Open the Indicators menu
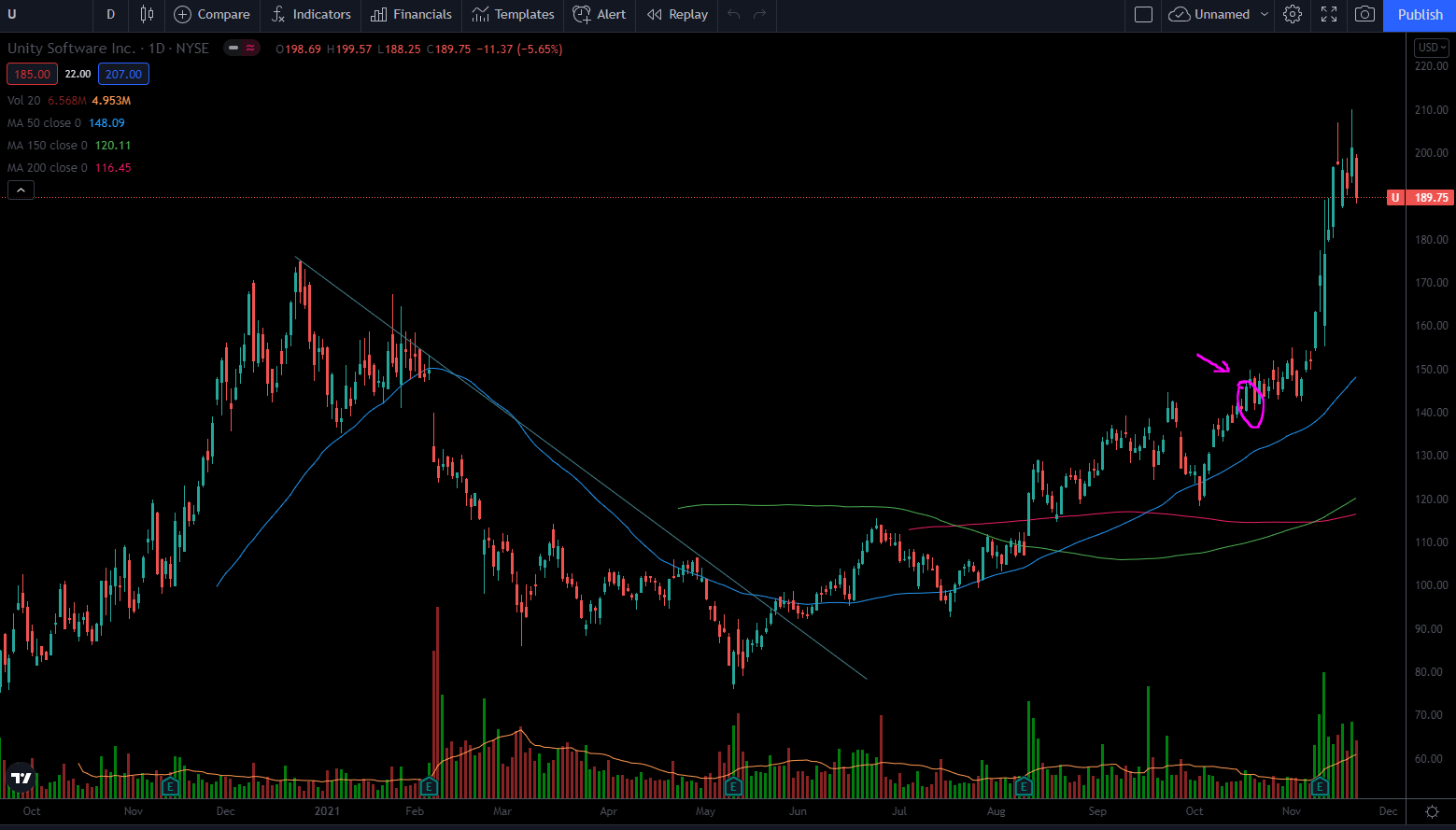The height and width of the screenshot is (830, 1456). pyautogui.click(x=311, y=14)
